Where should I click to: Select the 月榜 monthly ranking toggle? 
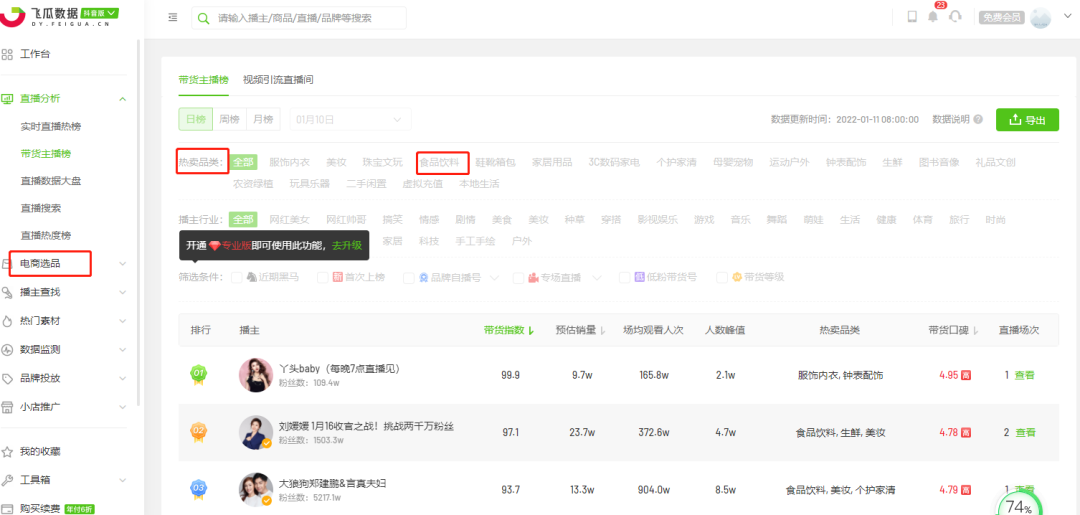[263, 119]
